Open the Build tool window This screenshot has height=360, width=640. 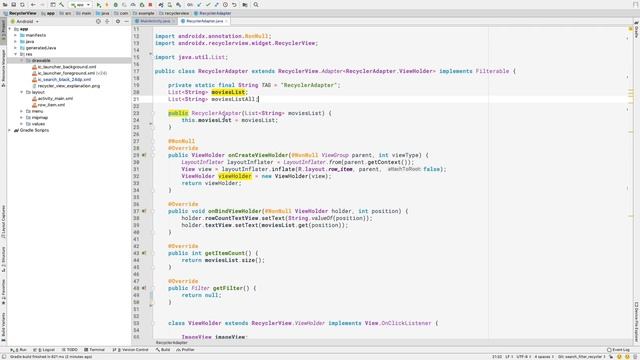point(163,350)
